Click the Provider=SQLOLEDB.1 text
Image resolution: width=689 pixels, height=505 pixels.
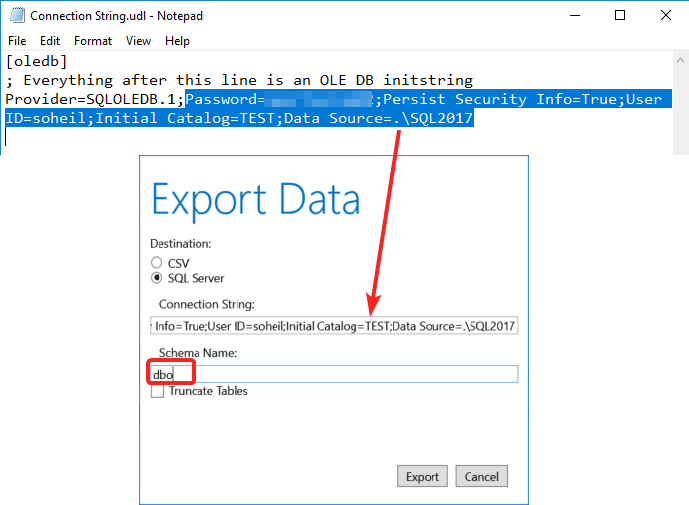[x=91, y=99]
